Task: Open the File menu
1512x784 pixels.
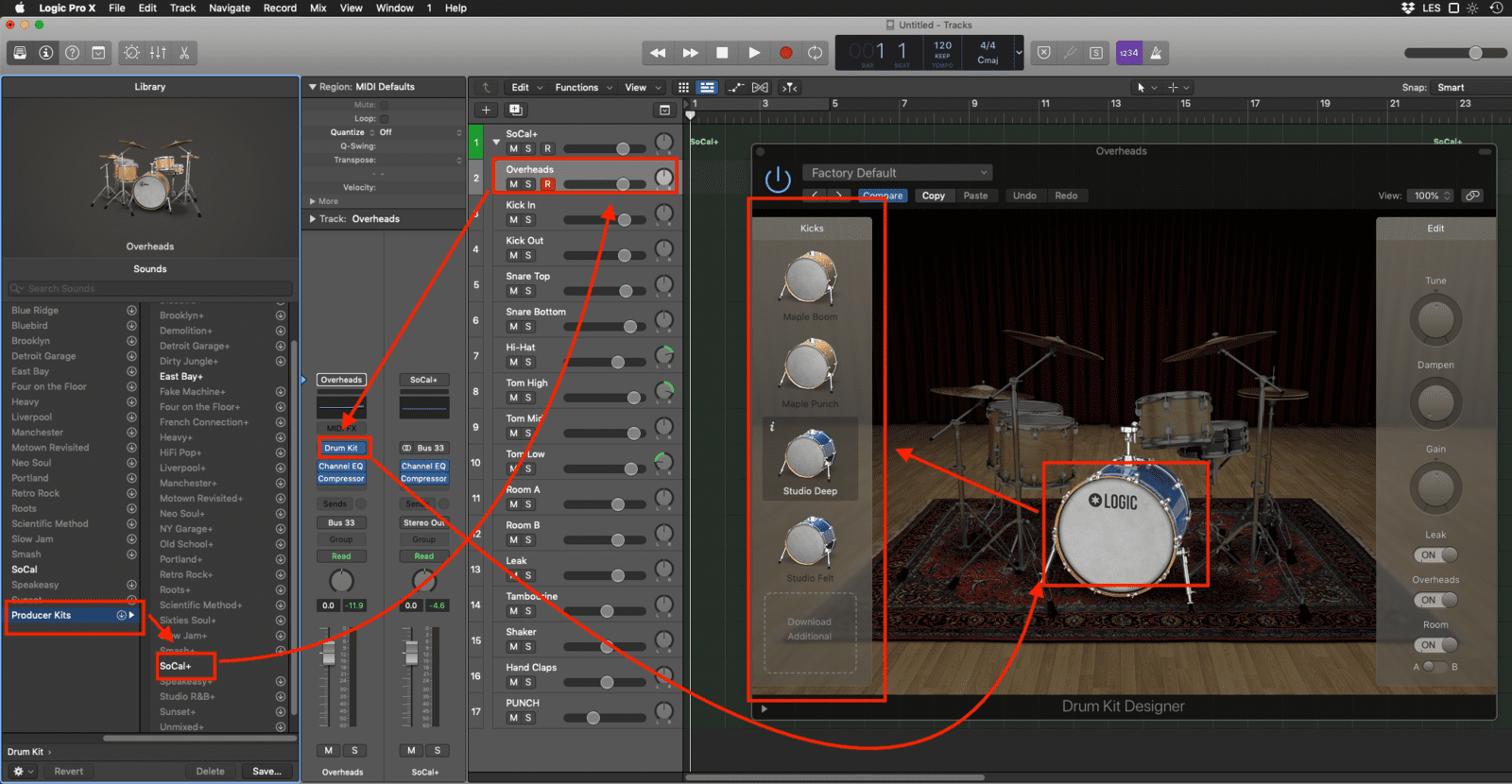Action: point(117,8)
